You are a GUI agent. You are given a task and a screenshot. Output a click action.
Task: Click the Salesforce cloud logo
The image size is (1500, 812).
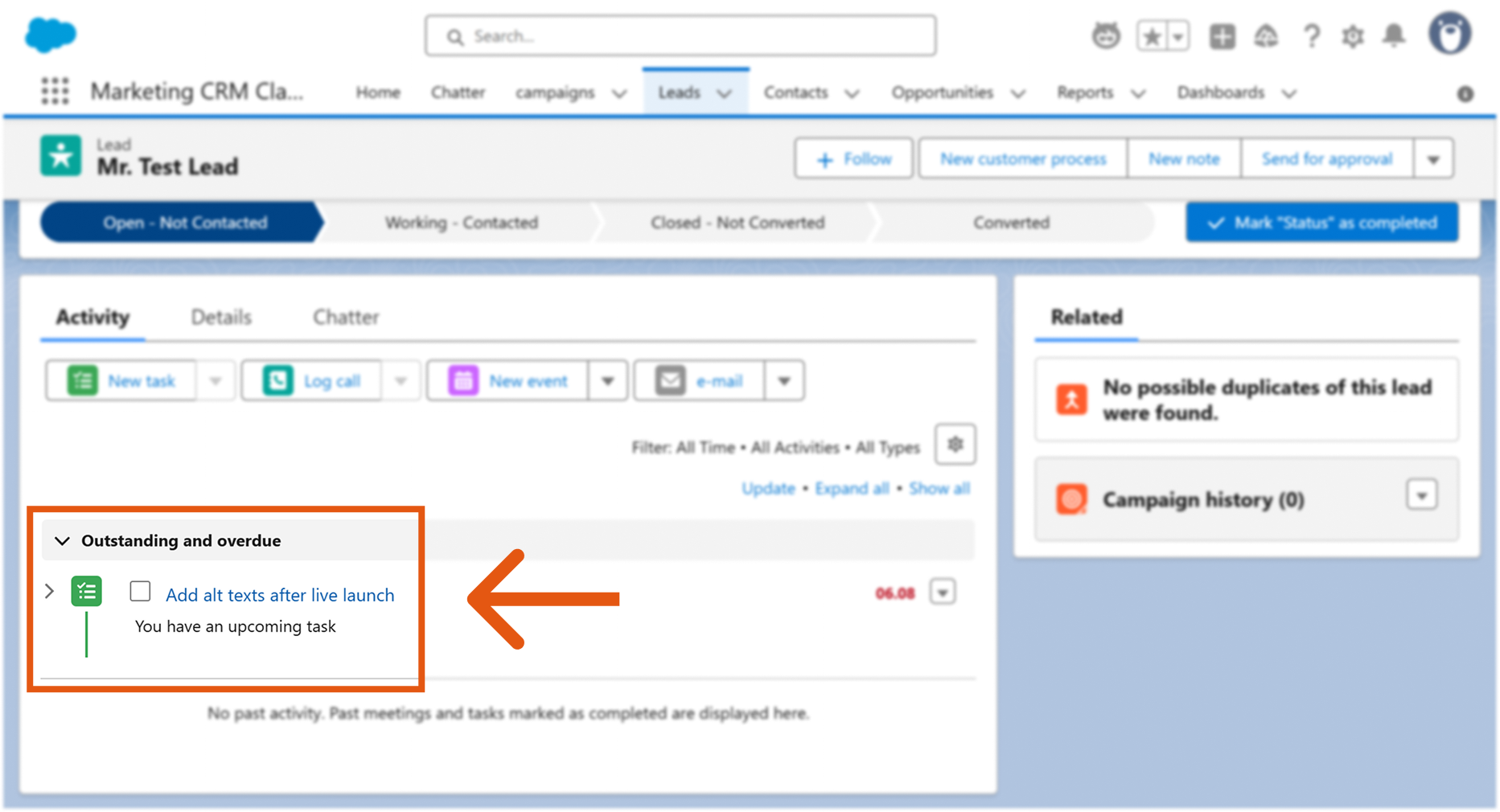(51, 35)
